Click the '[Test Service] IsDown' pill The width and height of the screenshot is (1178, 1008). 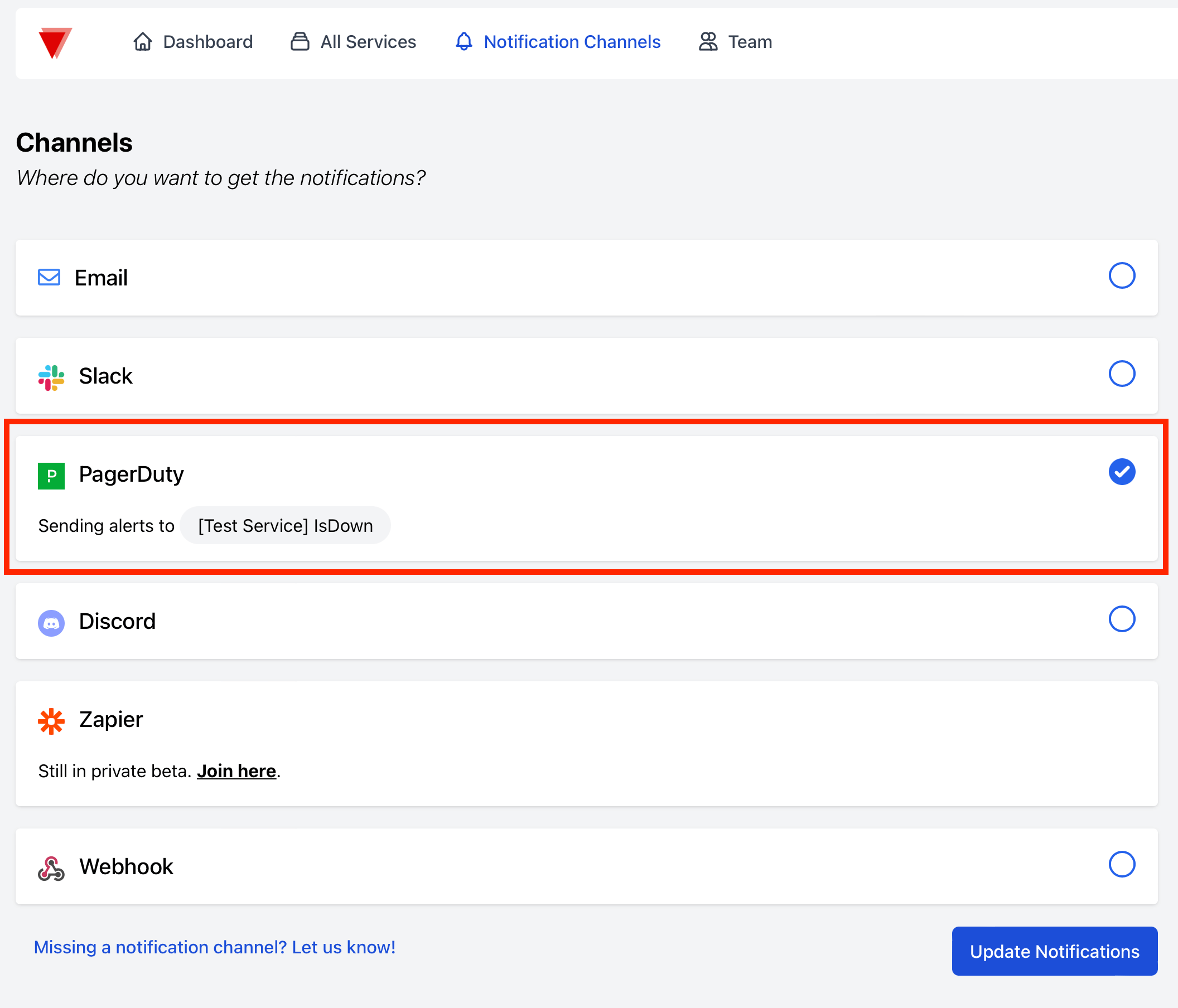pyautogui.click(x=286, y=526)
